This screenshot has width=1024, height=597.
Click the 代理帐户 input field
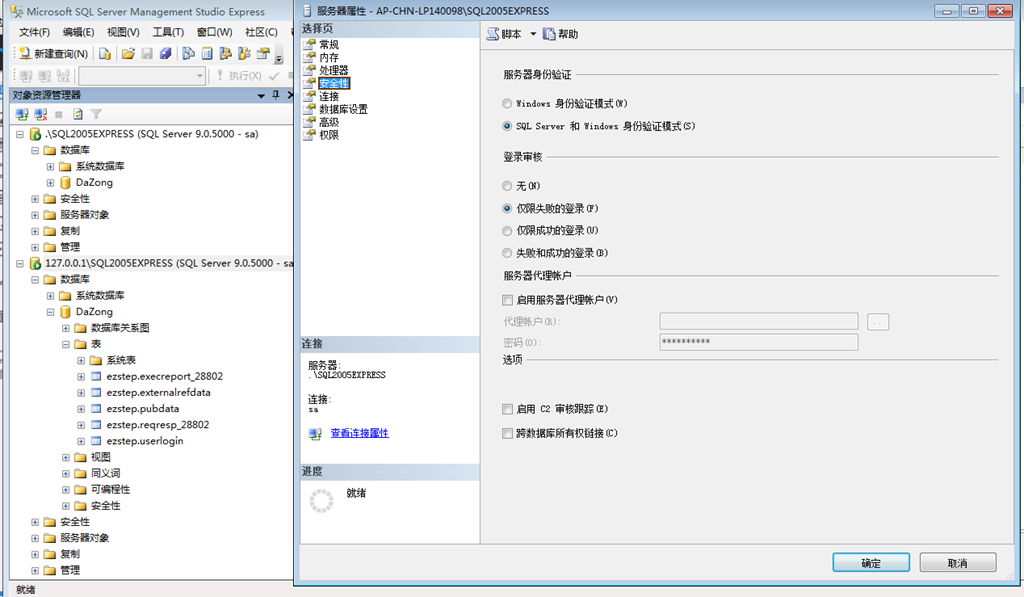(x=759, y=321)
